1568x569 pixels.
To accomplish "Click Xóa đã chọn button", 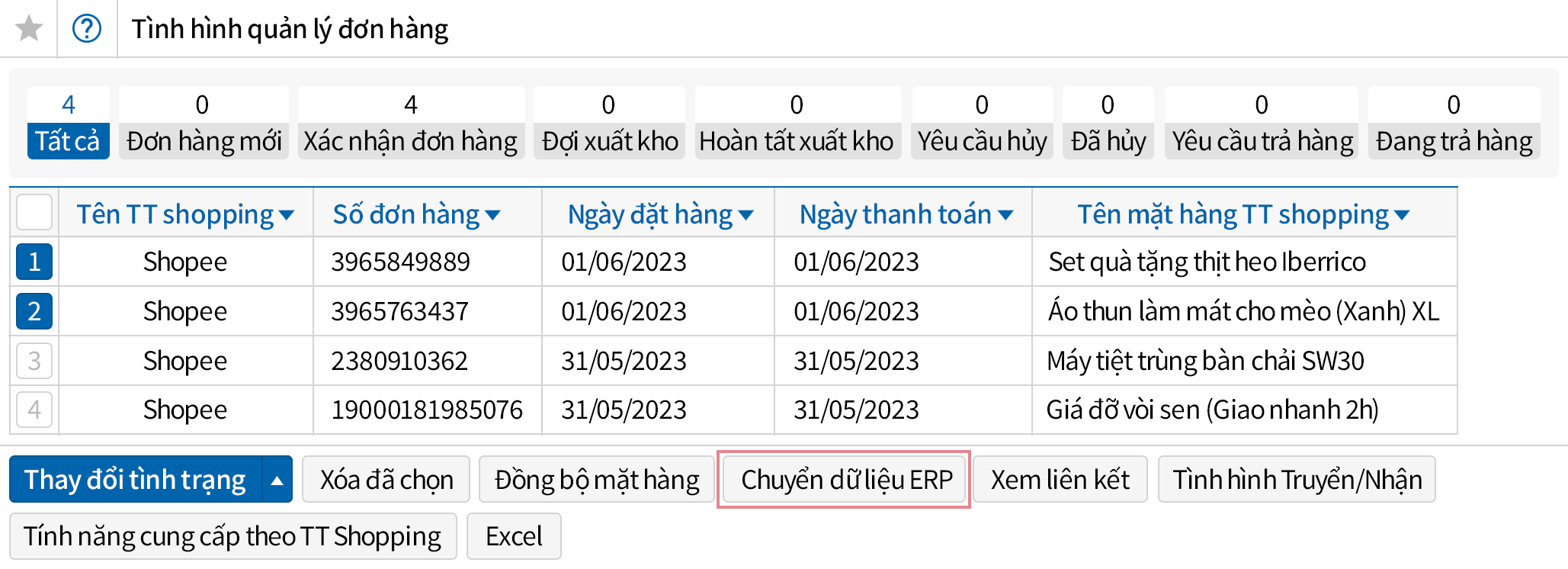I will click(x=386, y=480).
